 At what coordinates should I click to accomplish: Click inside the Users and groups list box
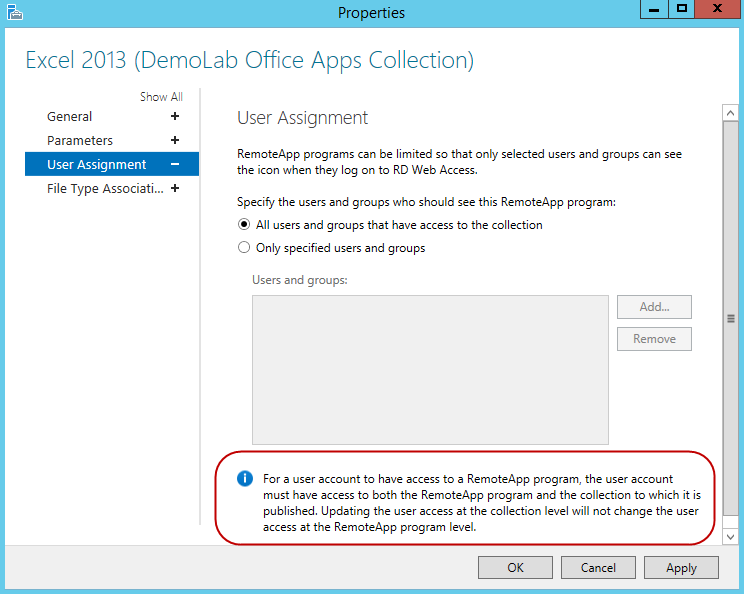(x=430, y=369)
